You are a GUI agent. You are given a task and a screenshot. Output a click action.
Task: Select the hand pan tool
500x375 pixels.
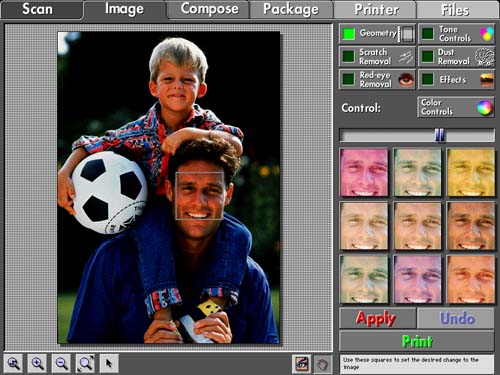pyautogui.click(x=323, y=364)
